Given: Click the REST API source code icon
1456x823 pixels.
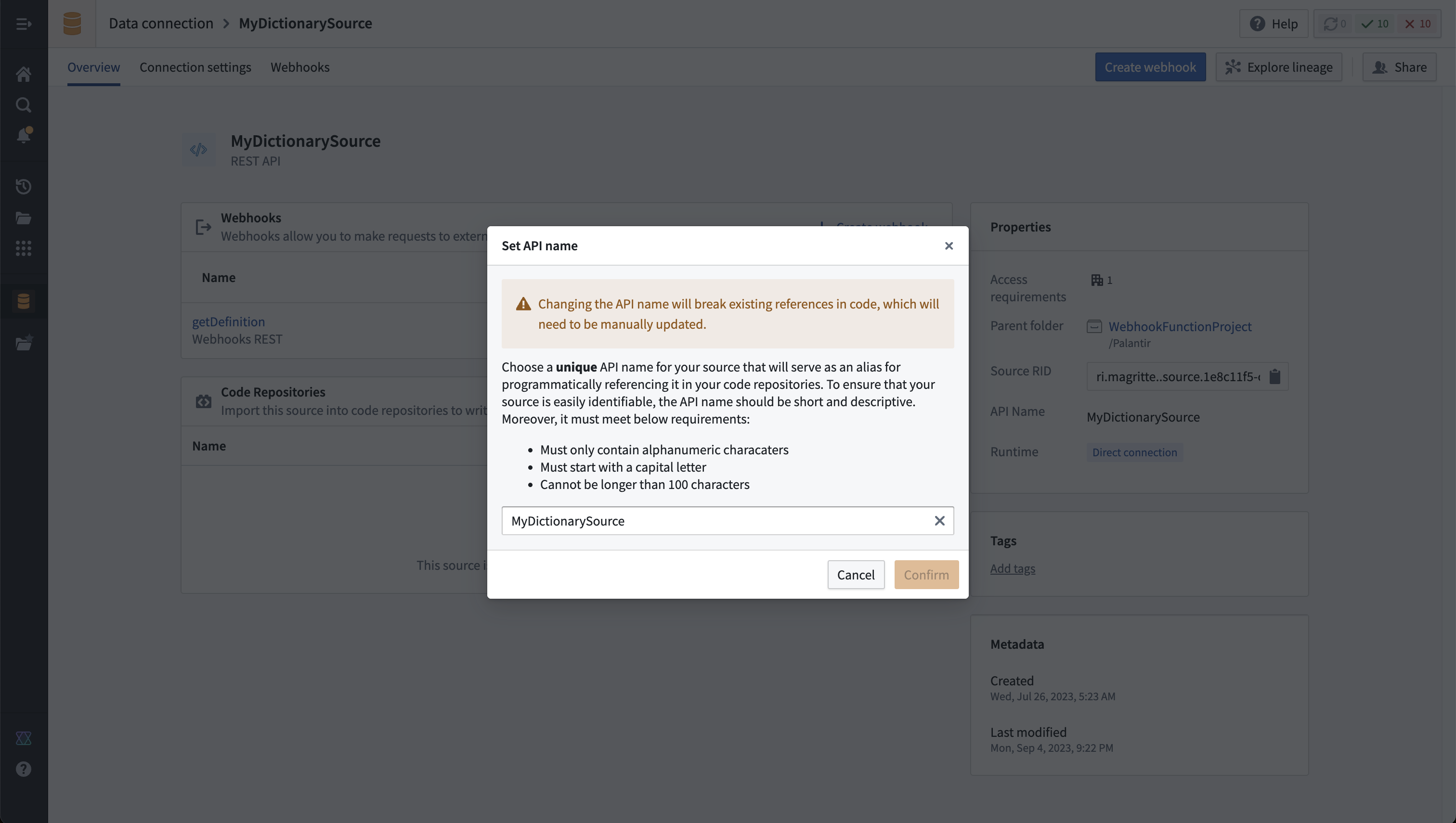Looking at the screenshot, I should (198, 149).
